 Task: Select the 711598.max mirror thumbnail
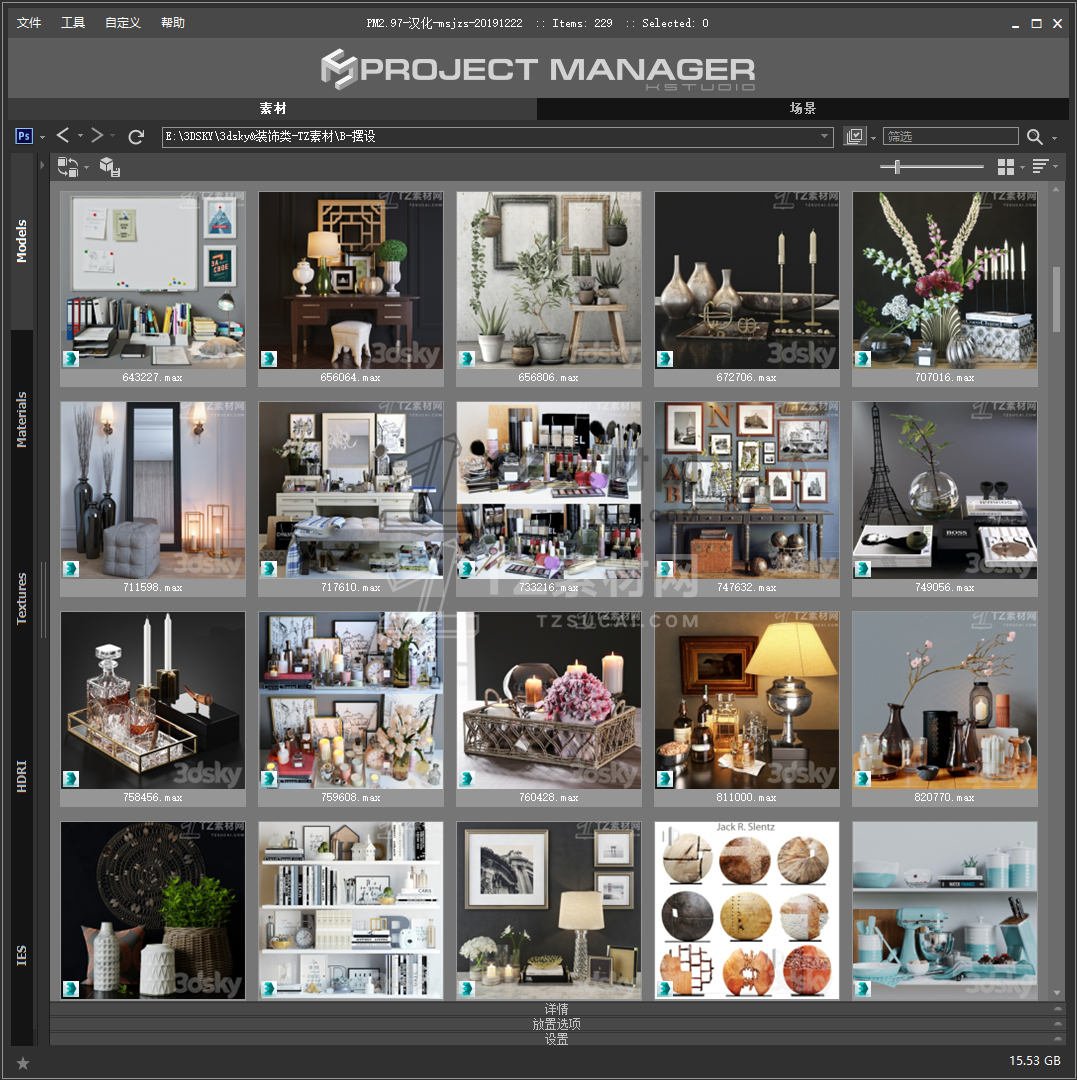(153, 499)
